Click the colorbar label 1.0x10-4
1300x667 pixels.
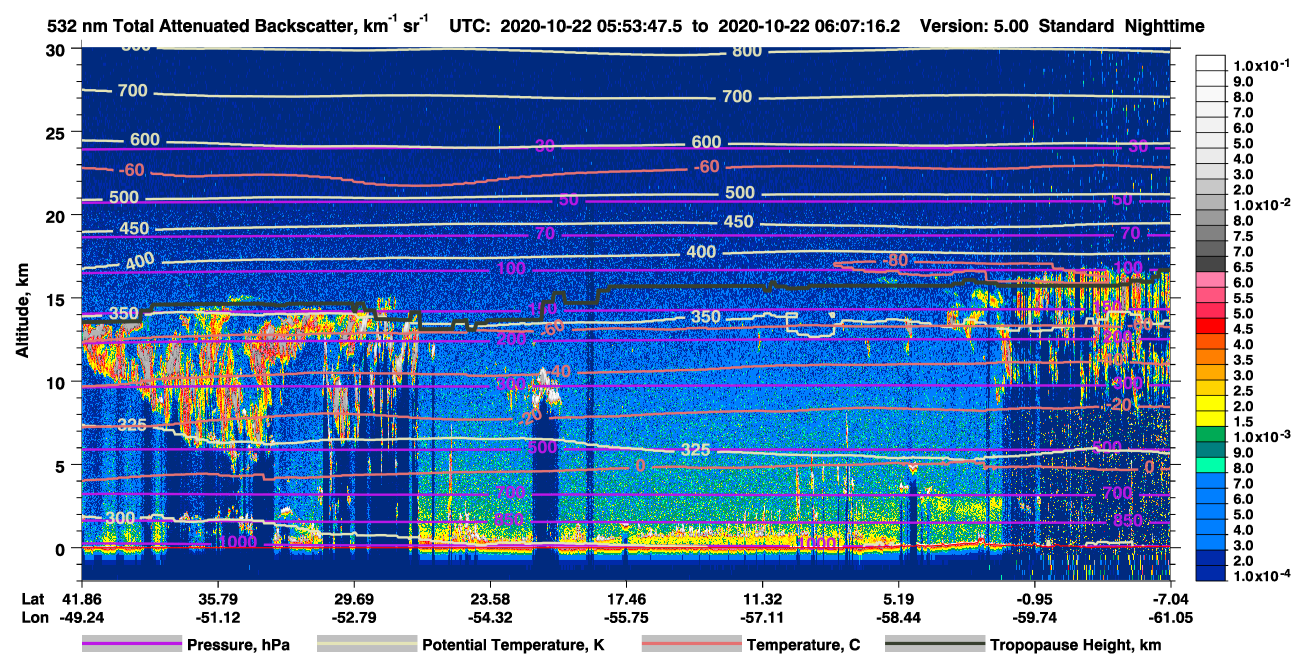pyautogui.click(x=1262, y=576)
